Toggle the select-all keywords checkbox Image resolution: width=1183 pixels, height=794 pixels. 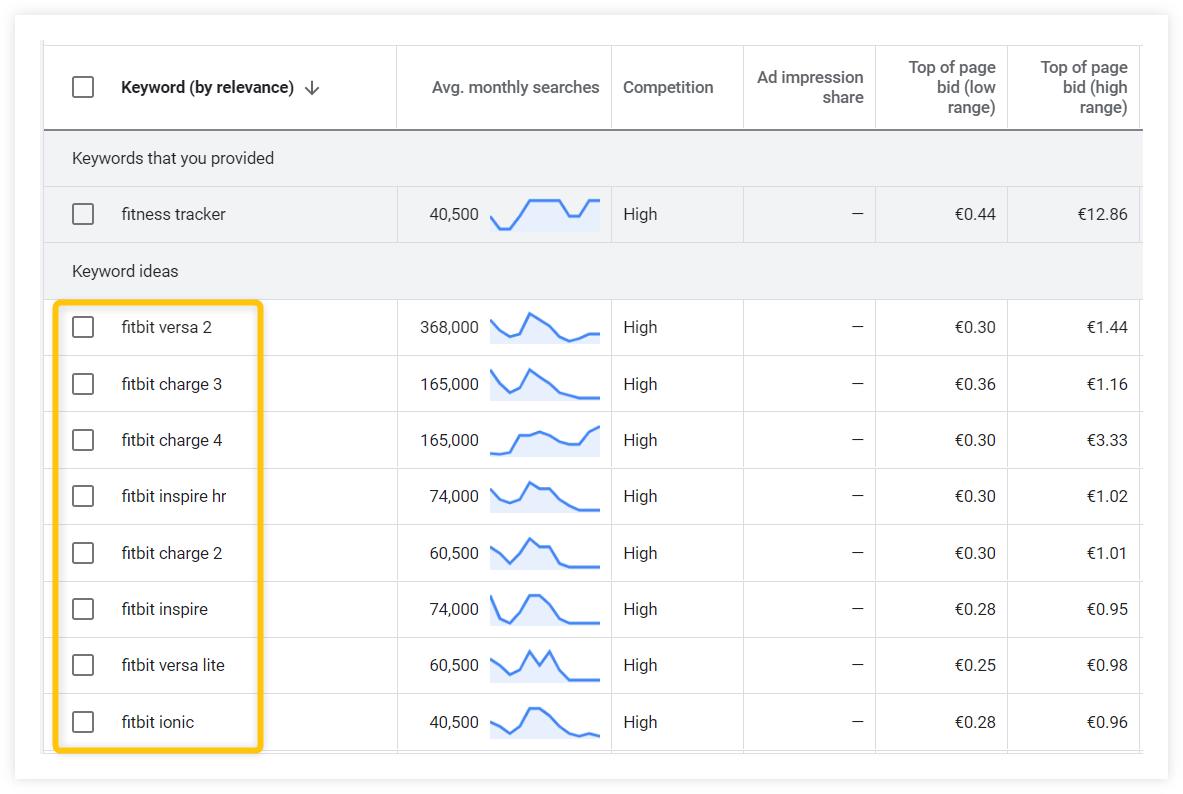tap(83, 87)
